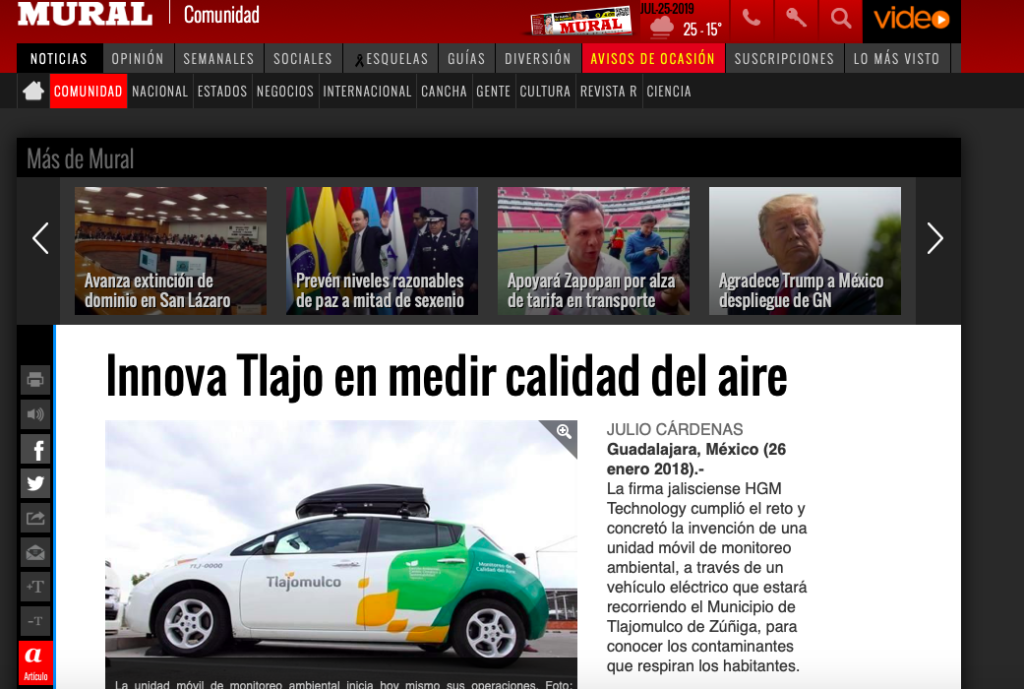Go to SUSCRIPCIONES
Screen dimensions: 1024x689
click(784, 59)
